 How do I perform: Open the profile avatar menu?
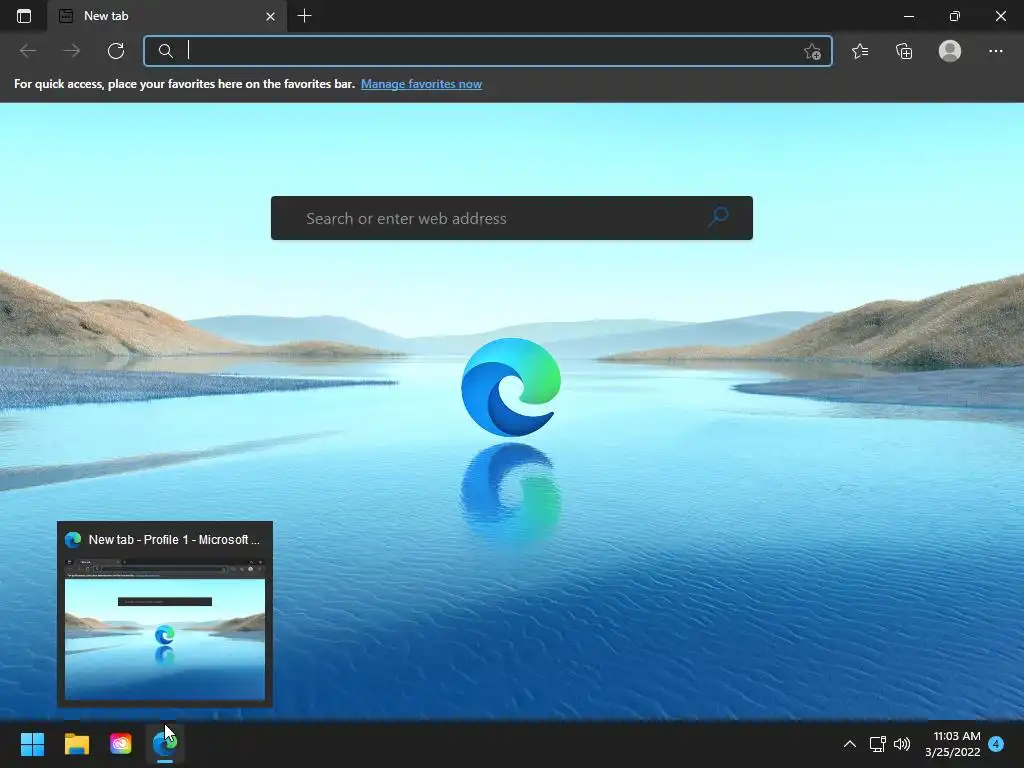click(x=950, y=51)
